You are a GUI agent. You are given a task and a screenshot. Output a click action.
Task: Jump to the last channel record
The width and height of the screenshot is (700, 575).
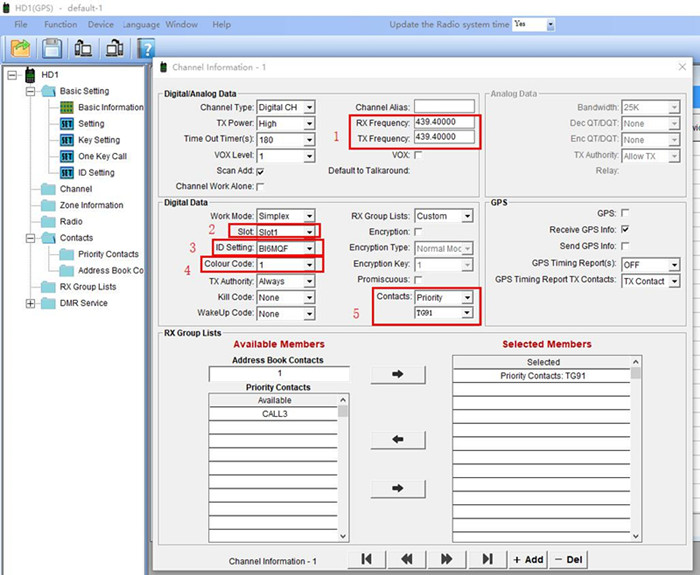click(x=487, y=559)
